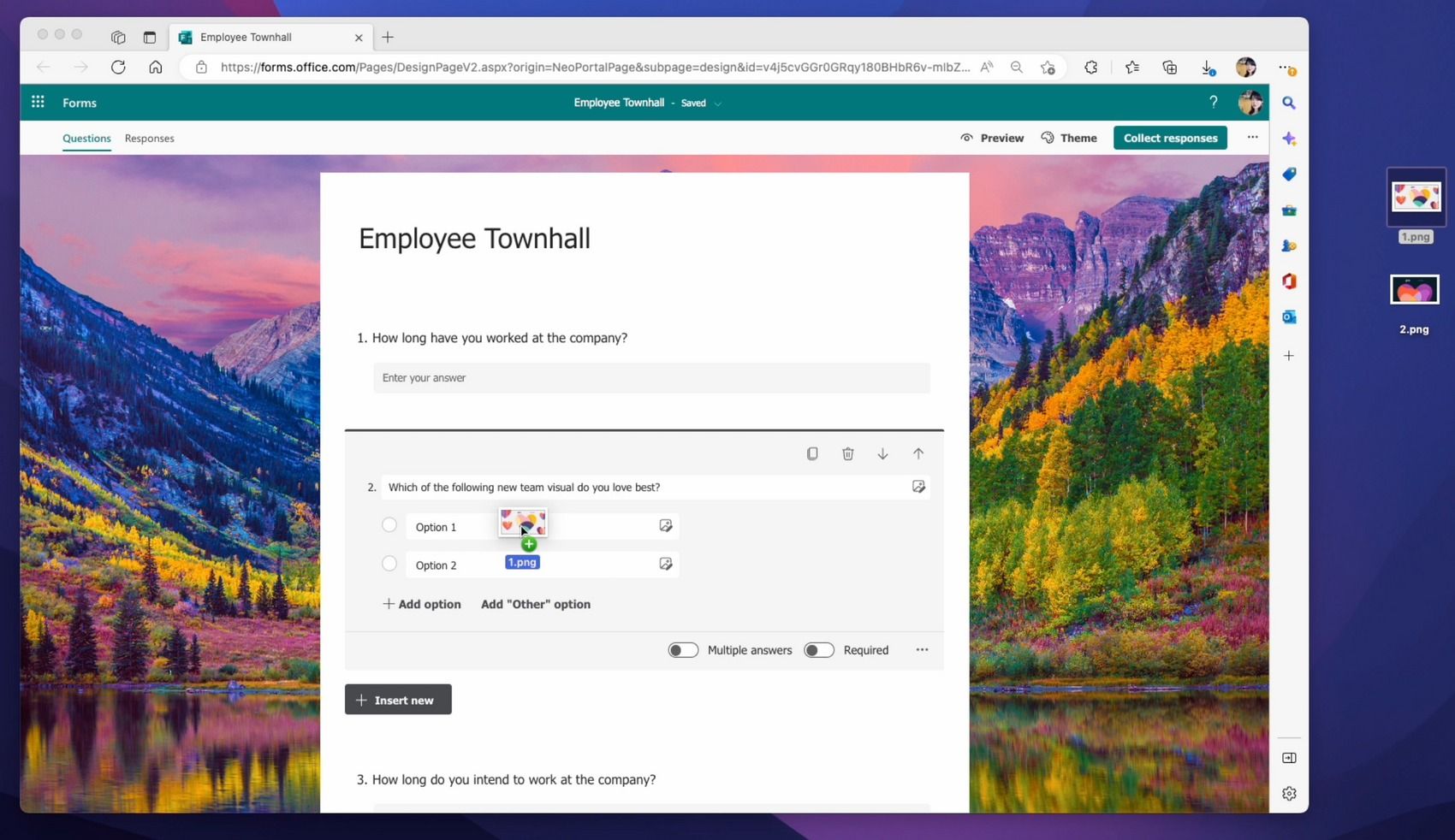This screenshot has height=840, width=1455.
Task: Select the Option 1 radio button
Action: click(x=389, y=525)
